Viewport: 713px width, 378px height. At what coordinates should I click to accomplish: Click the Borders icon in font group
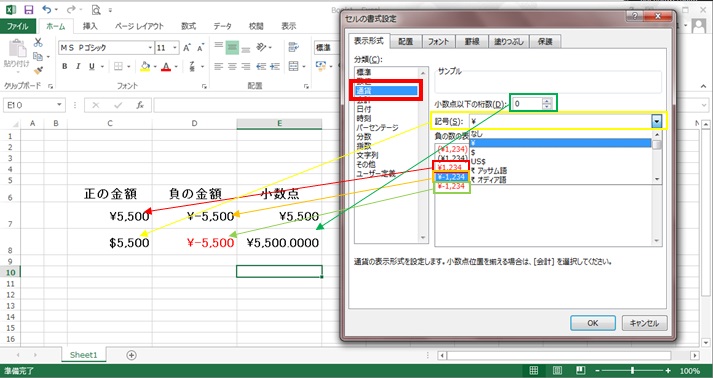pyautogui.click(x=118, y=66)
